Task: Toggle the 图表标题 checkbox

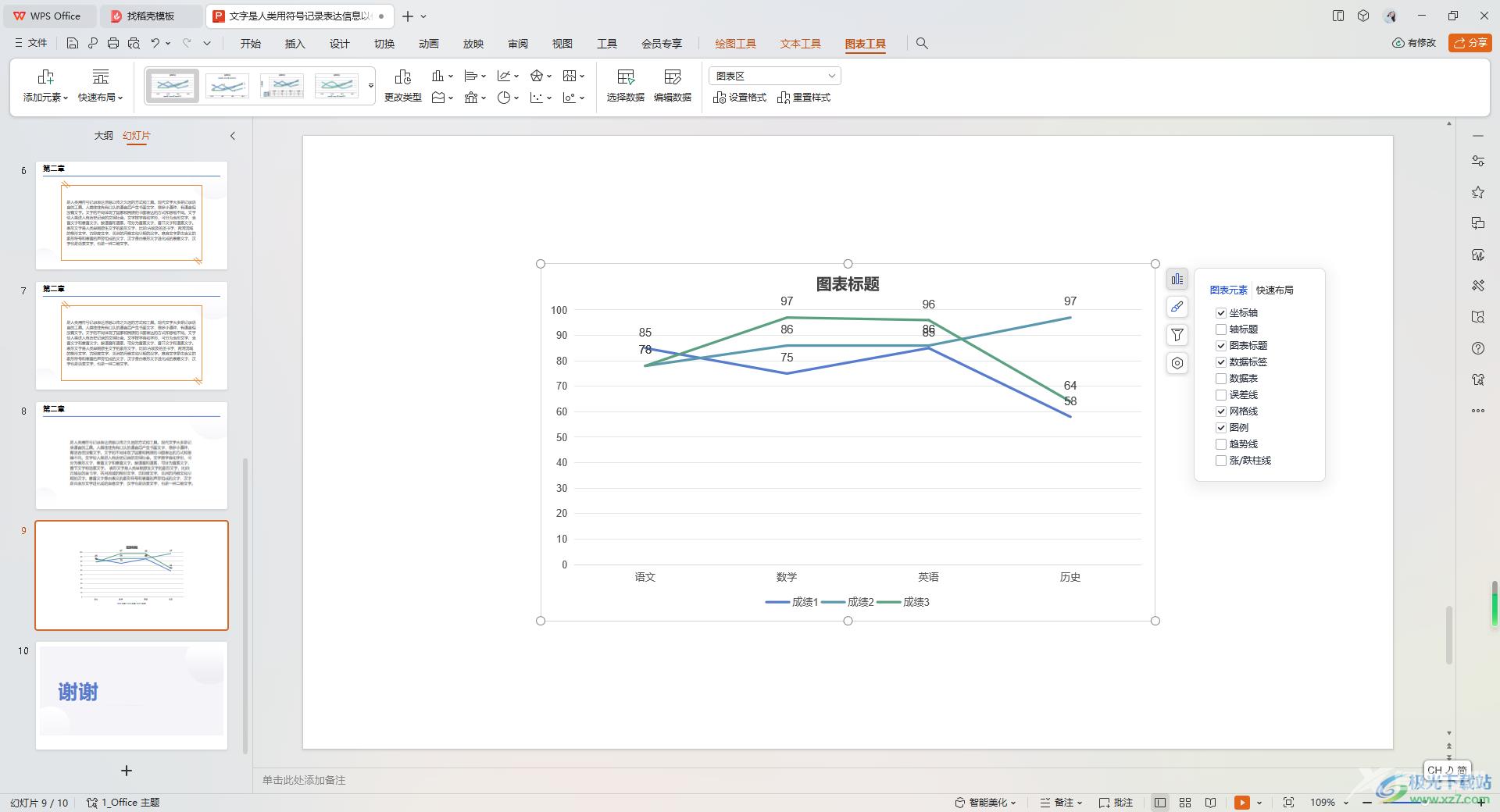Action: [x=1220, y=345]
